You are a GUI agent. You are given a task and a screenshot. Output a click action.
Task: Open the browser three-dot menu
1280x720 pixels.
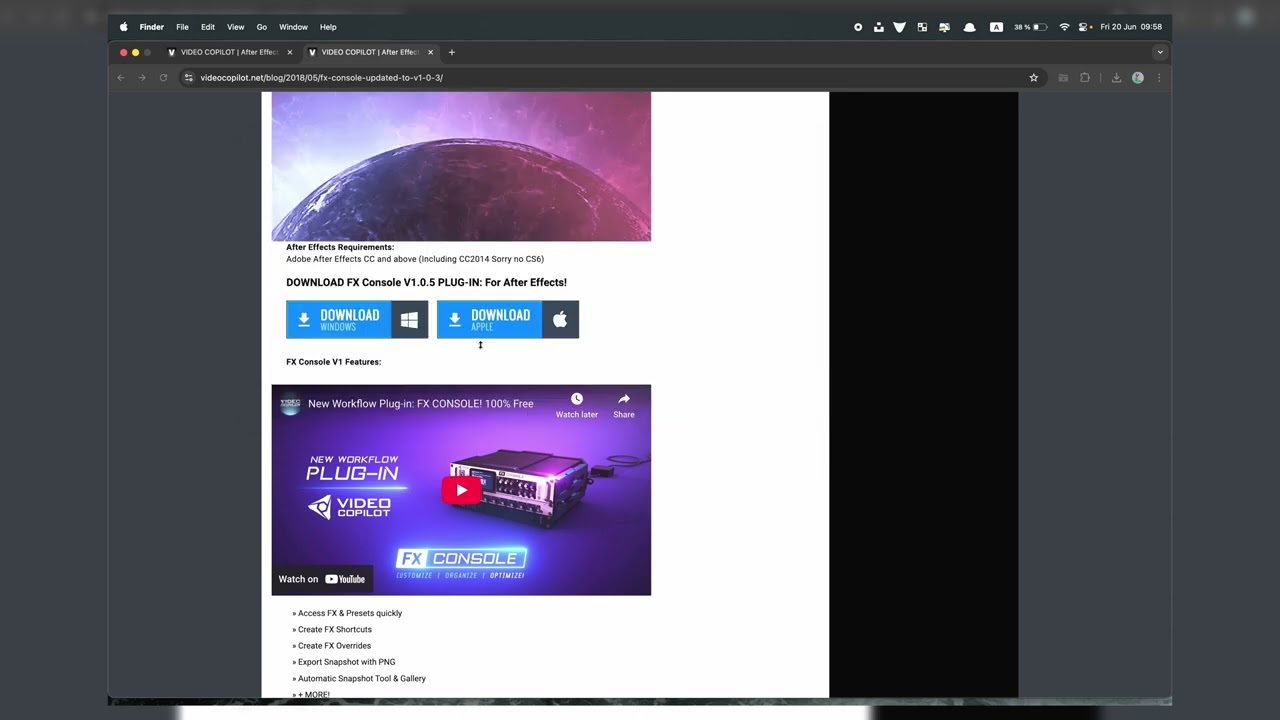[1159, 78]
